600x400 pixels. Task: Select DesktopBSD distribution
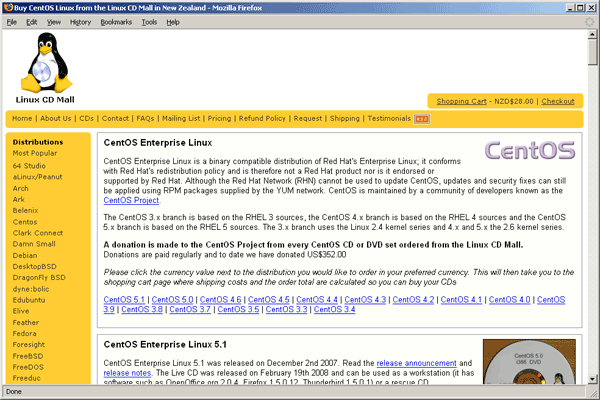pyautogui.click(x=34, y=267)
